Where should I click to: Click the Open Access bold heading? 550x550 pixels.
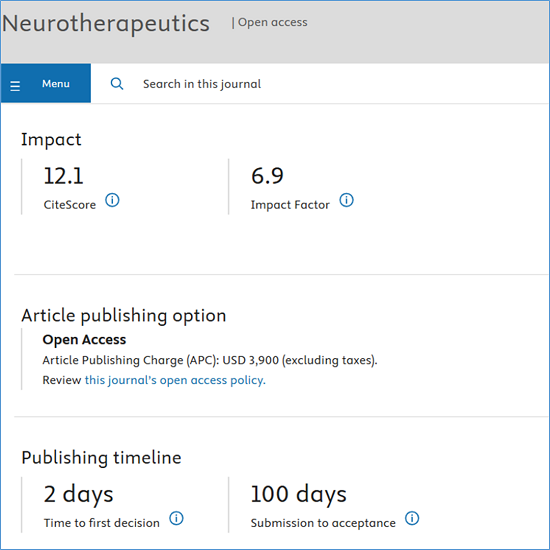pyautogui.click(x=84, y=340)
